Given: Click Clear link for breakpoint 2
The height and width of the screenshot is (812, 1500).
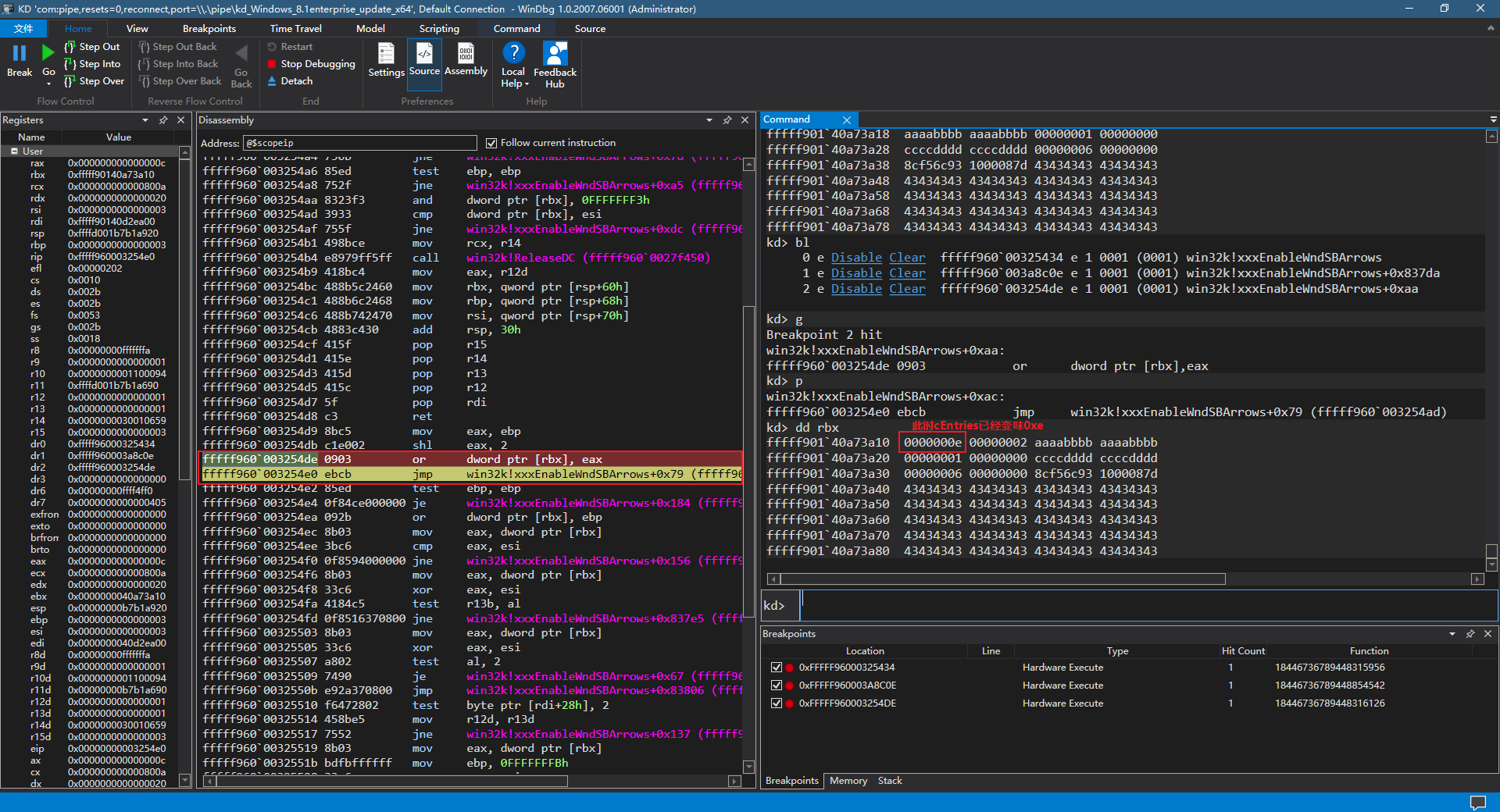Looking at the screenshot, I should coord(906,289).
